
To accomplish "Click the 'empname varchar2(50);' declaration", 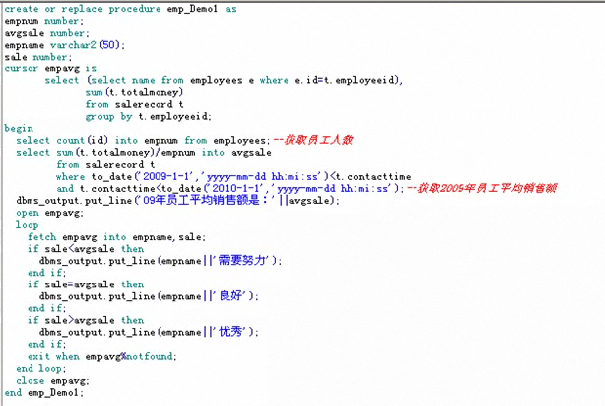I will 65,45.
